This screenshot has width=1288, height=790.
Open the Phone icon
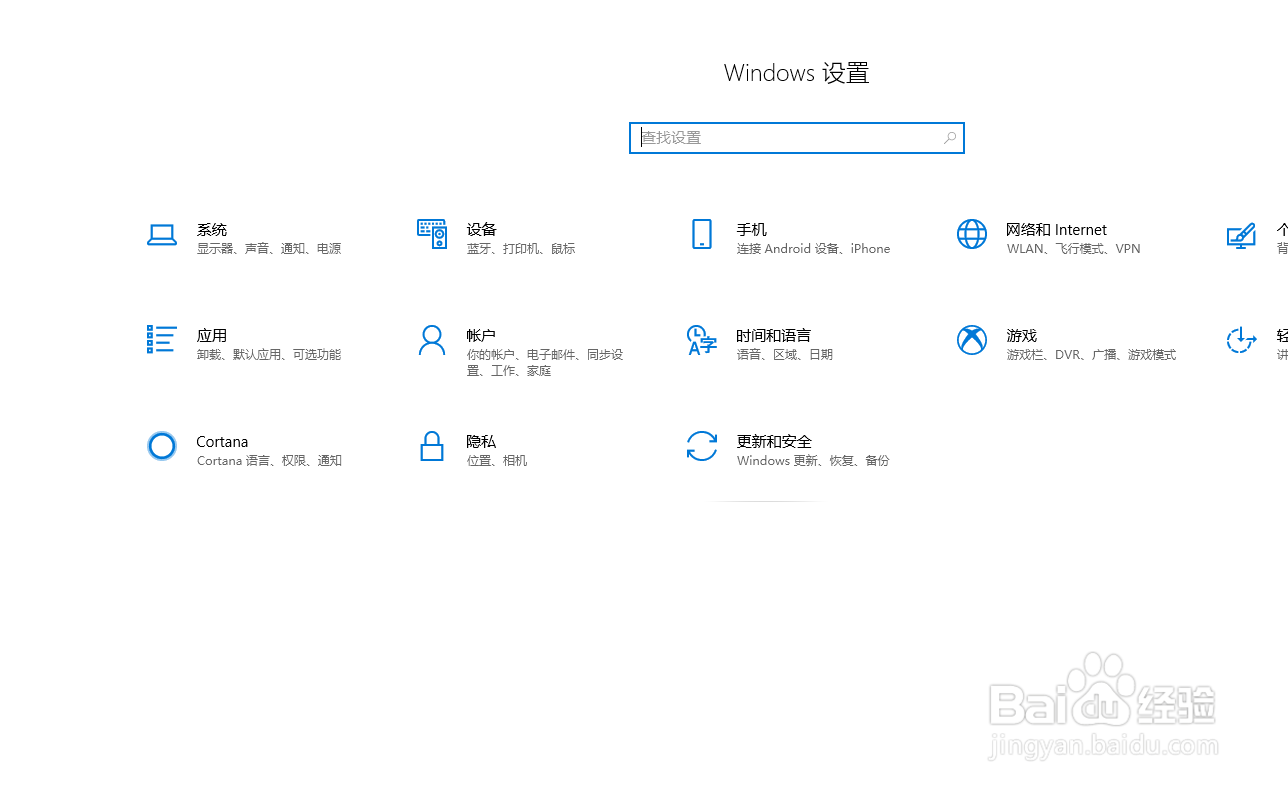(x=702, y=234)
